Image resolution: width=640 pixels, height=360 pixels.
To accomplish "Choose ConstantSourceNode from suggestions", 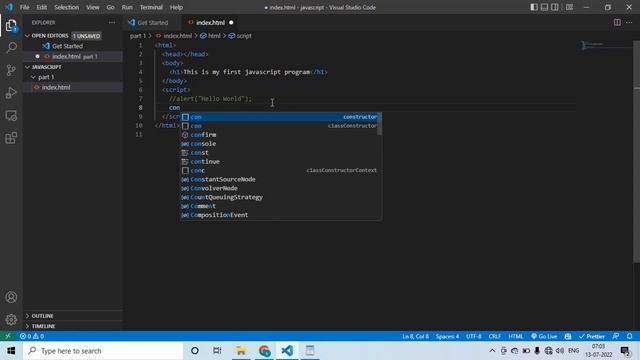I will [x=279, y=180].
